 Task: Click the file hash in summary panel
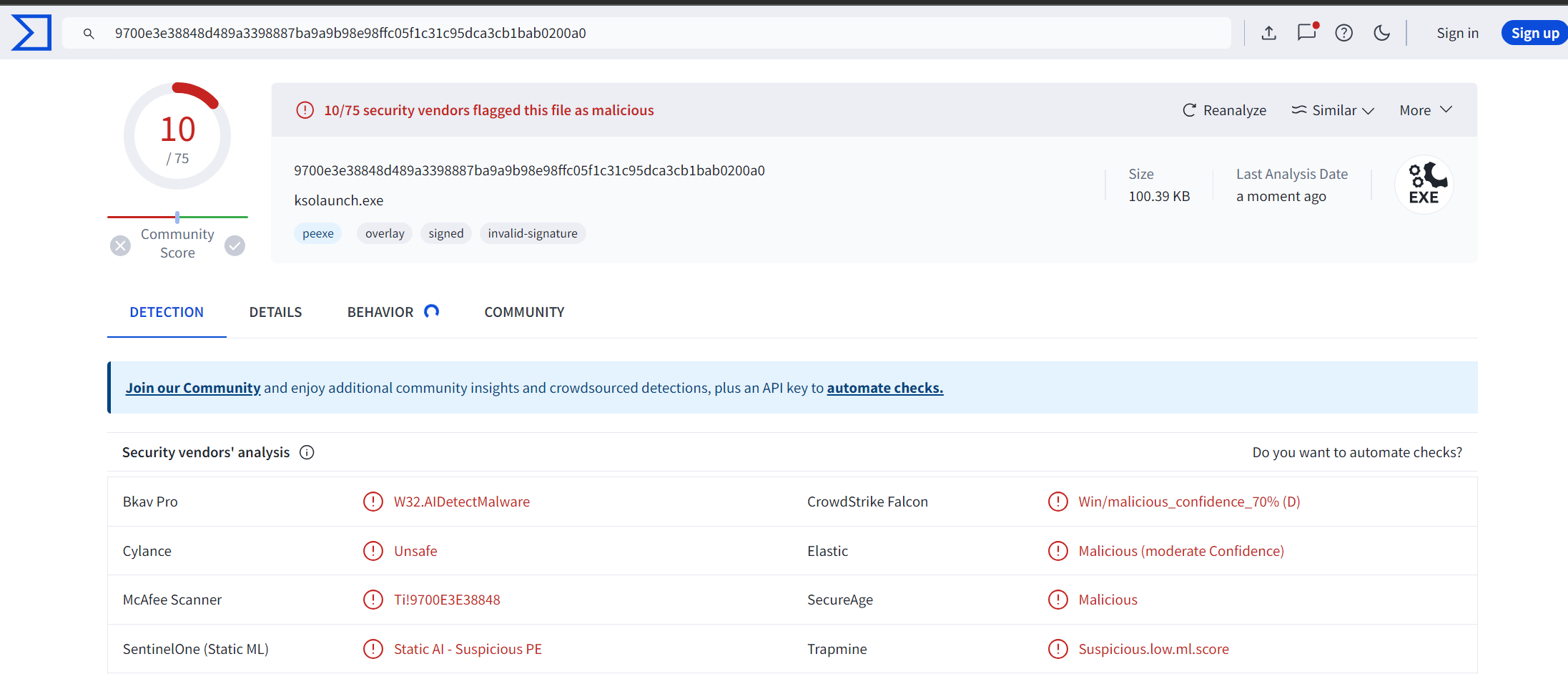[x=529, y=170]
